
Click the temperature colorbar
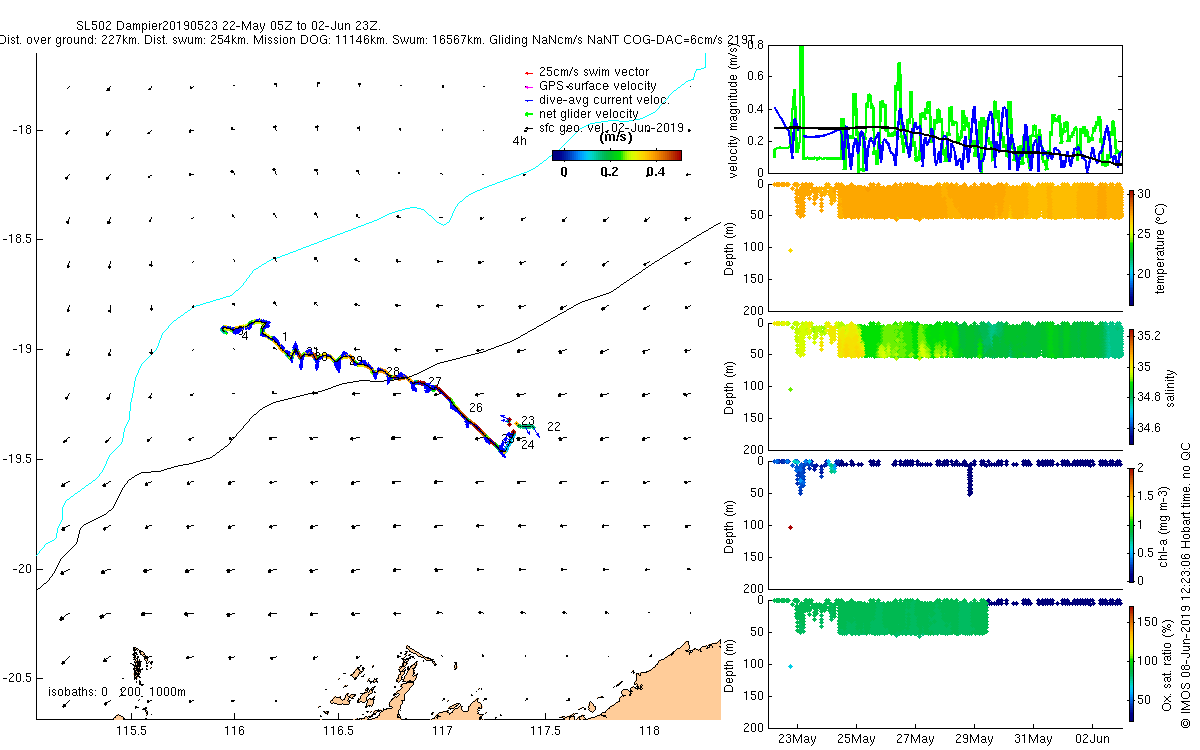tap(1131, 247)
